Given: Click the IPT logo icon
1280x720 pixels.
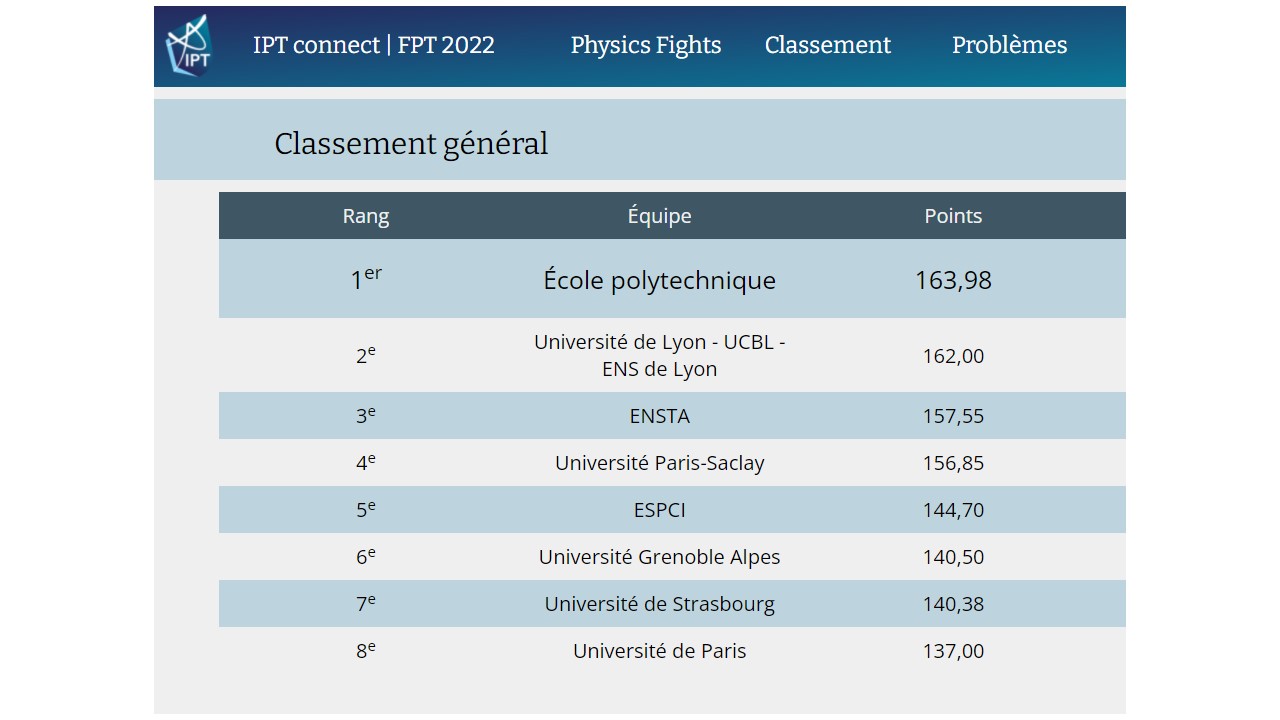Looking at the screenshot, I should [x=189, y=46].
